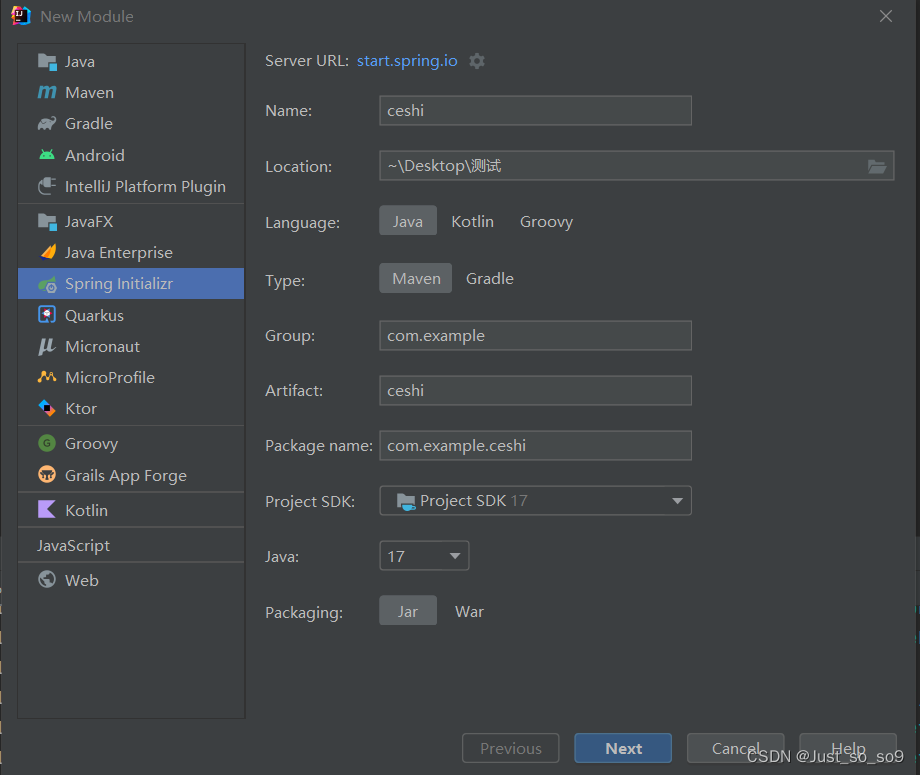The image size is (920, 775).
Task: Choose Gradle as project type
Action: tap(490, 279)
